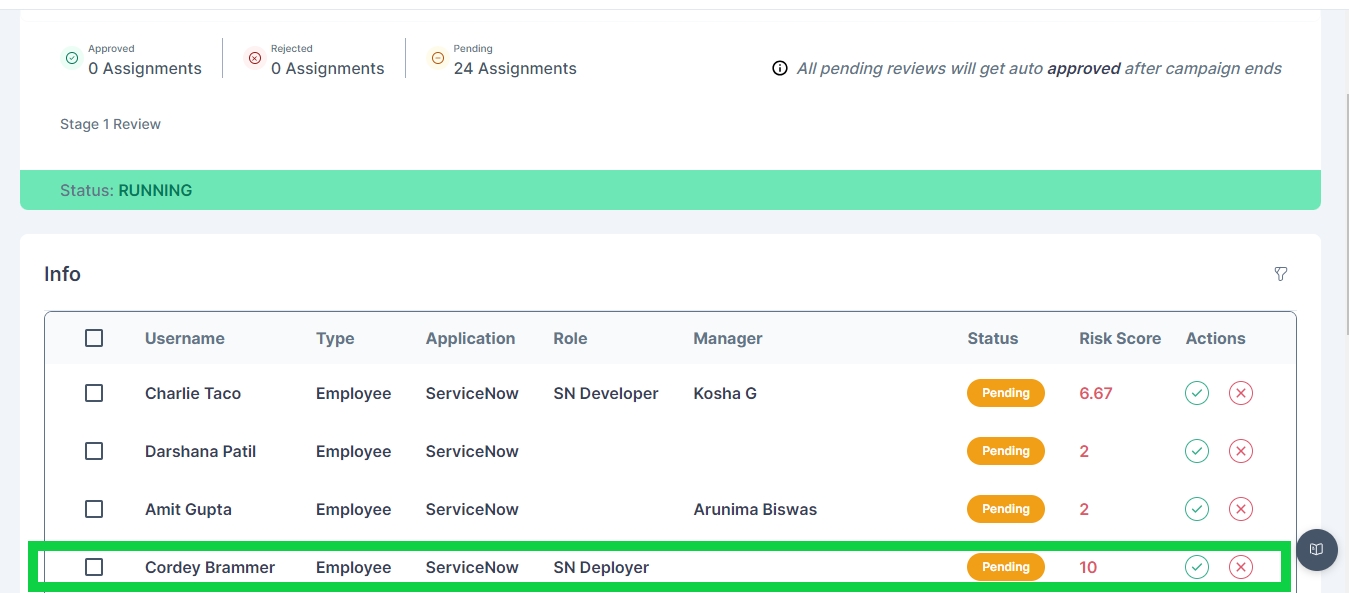Screen dimensions: 1349x593
Task: Reject Amit Gupta's assignment
Action: tap(1241, 509)
